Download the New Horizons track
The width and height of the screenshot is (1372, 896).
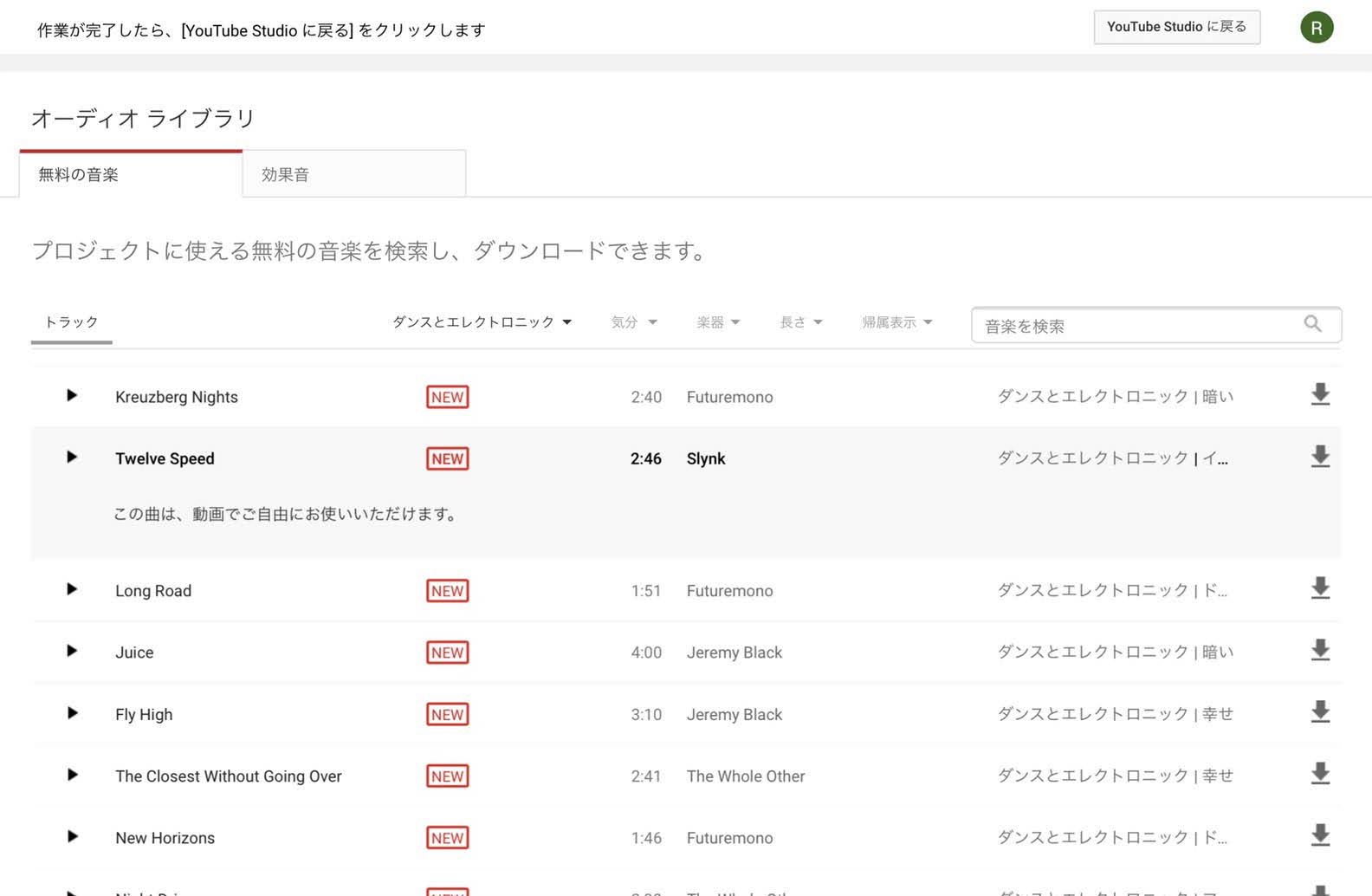pyautogui.click(x=1319, y=836)
